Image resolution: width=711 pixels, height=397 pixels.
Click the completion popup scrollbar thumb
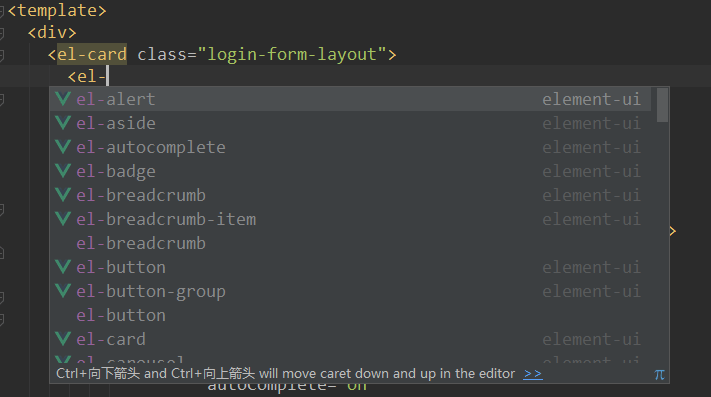click(662, 105)
